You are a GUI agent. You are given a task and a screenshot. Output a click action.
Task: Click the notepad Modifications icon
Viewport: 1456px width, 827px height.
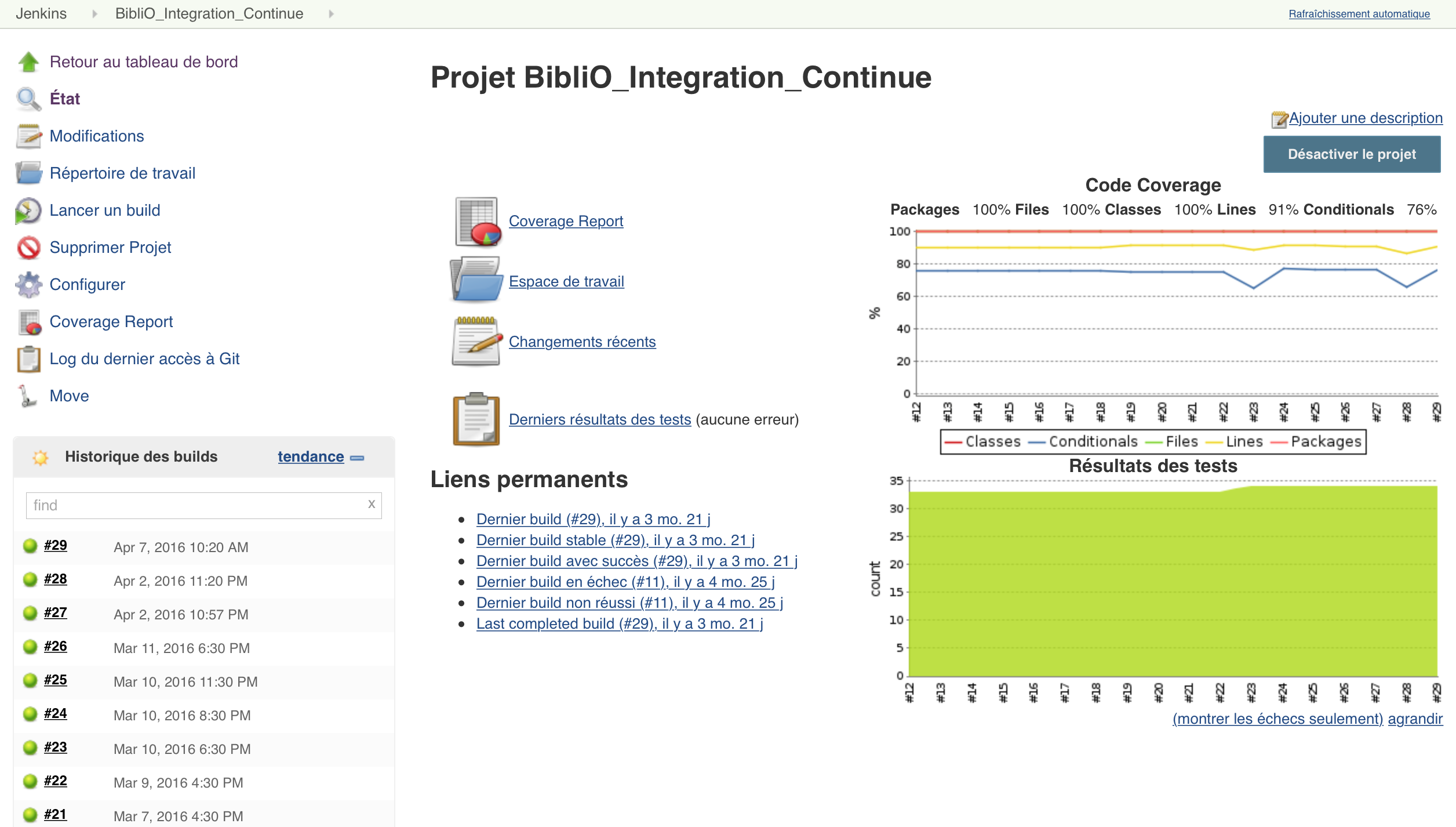(x=28, y=136)
